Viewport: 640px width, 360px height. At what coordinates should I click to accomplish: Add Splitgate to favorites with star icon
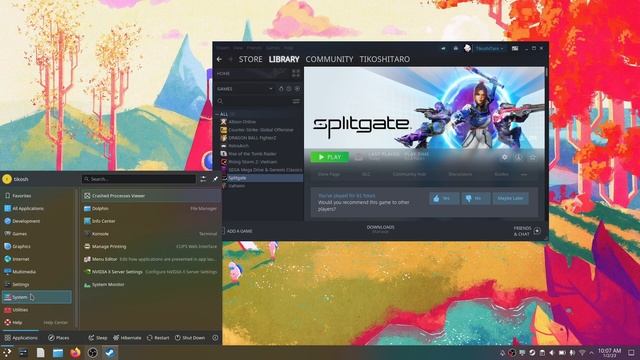(x=532, y=157)
